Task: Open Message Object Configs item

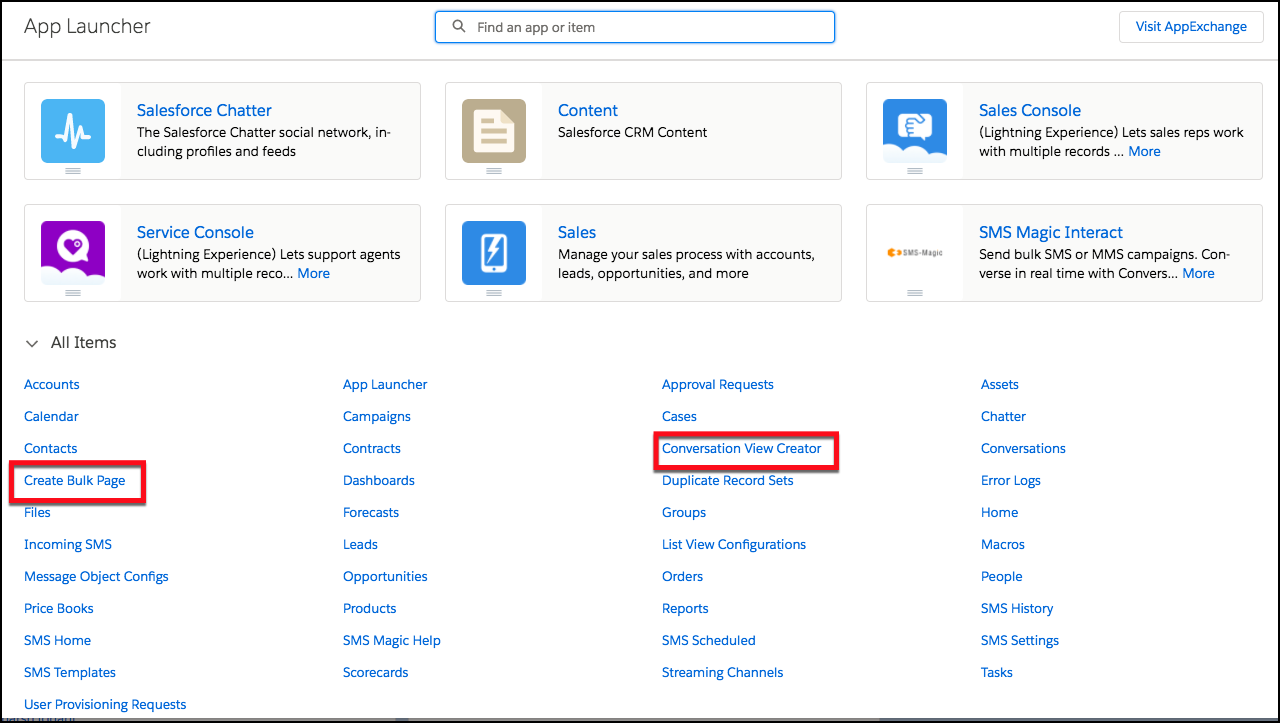Action: pos(96,577)
